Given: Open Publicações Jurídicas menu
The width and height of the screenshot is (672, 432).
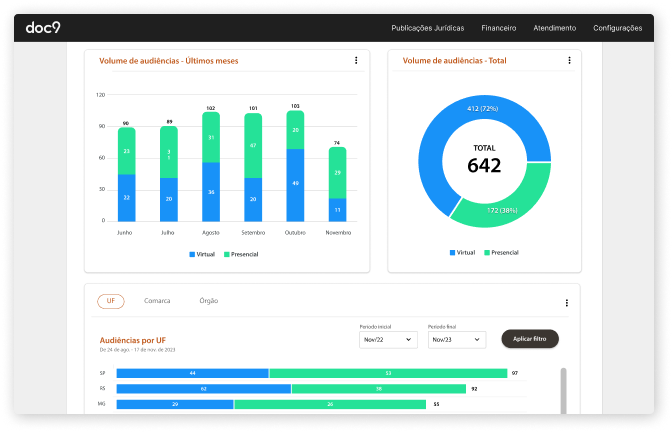Looking at the screenshot, I should (x=427, y=28).
